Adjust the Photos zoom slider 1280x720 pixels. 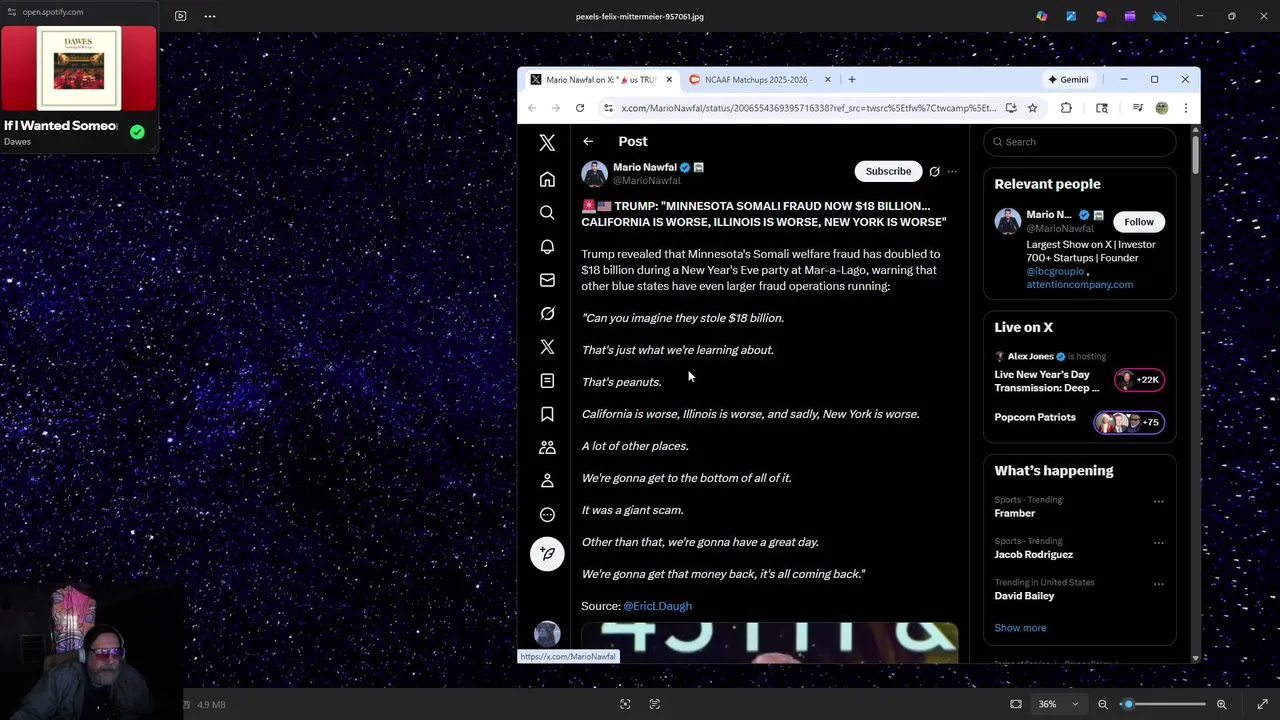pyautogui.click(x=1163, y=704)
